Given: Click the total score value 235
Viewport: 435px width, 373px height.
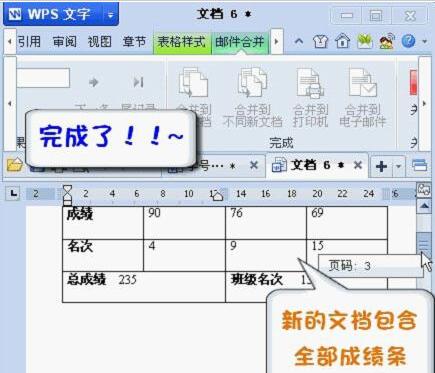Looking at the screenshot, I should [x=128, y=280].
